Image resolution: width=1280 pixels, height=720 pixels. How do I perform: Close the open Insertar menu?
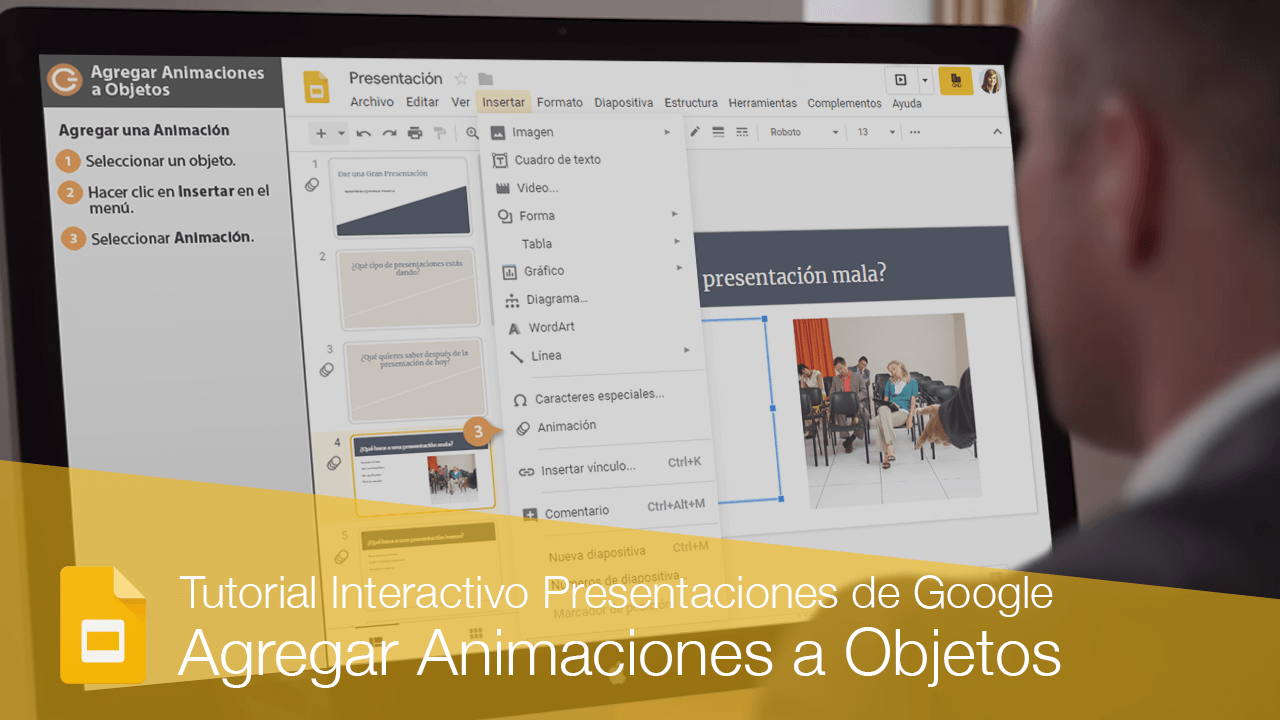[x=503, y=102]
